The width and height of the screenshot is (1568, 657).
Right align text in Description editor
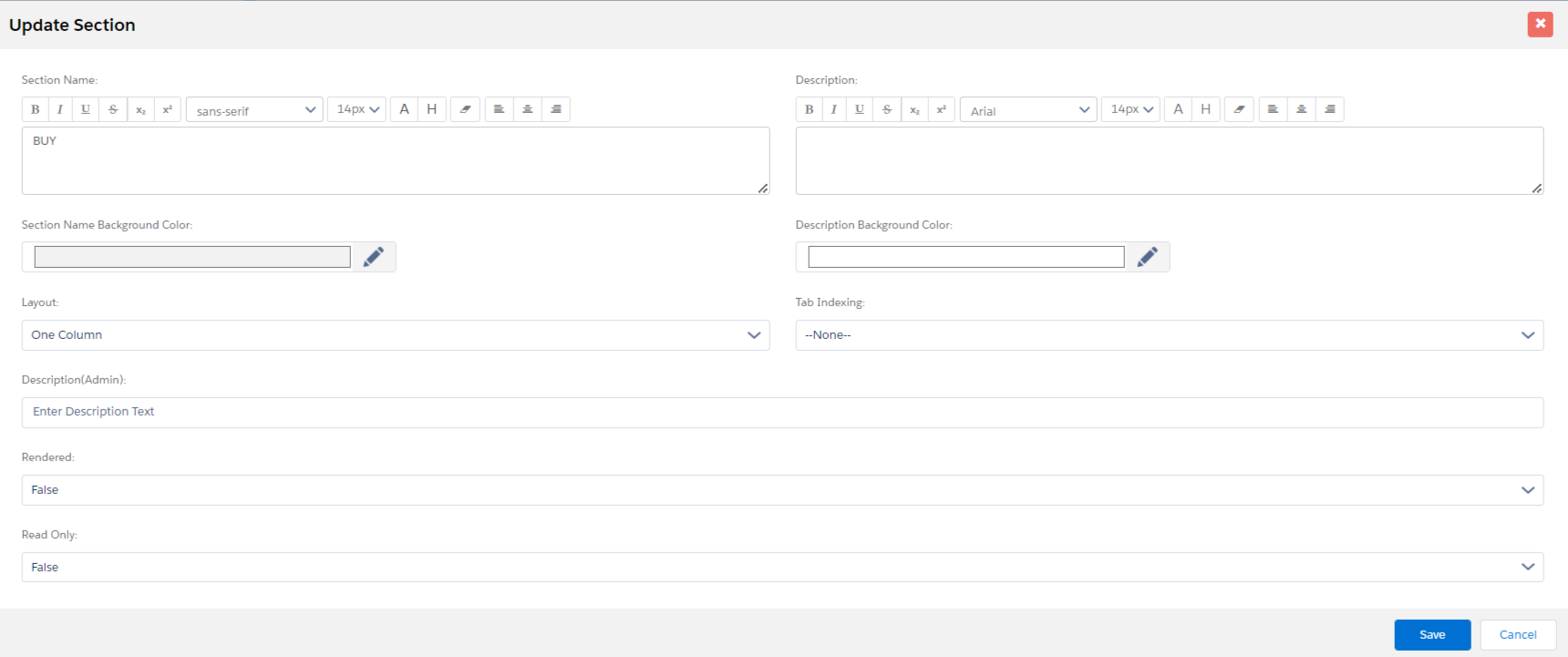coord(1330,109)
